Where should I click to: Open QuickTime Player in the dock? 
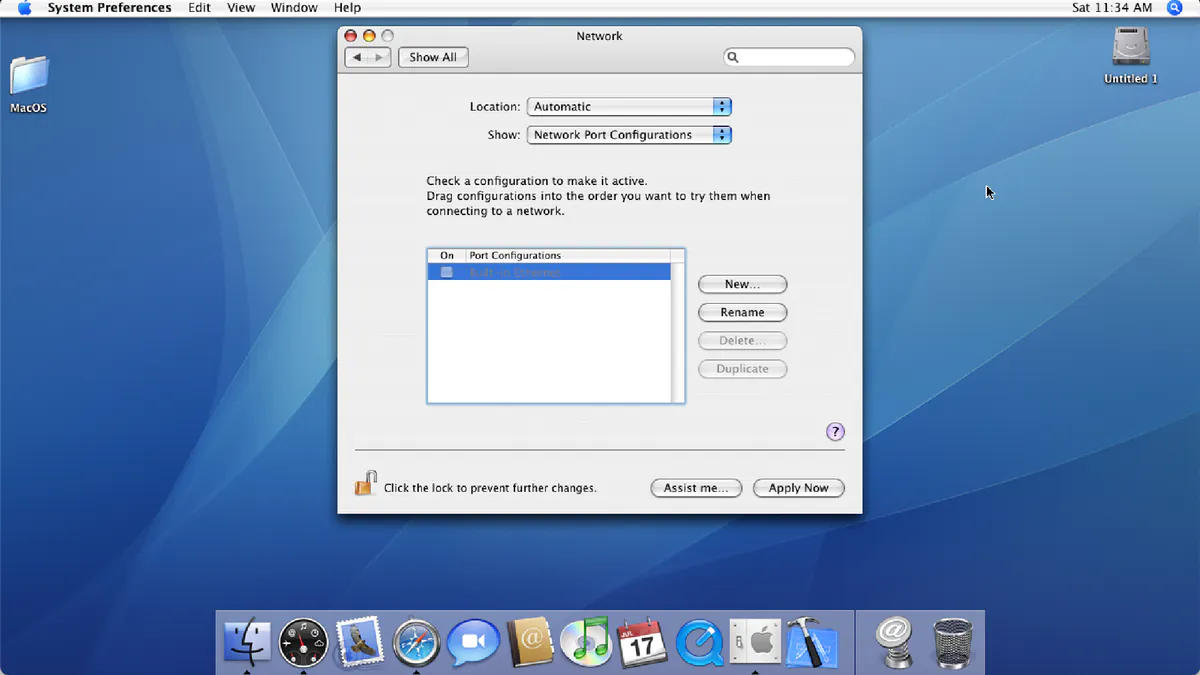coord(699,642)
